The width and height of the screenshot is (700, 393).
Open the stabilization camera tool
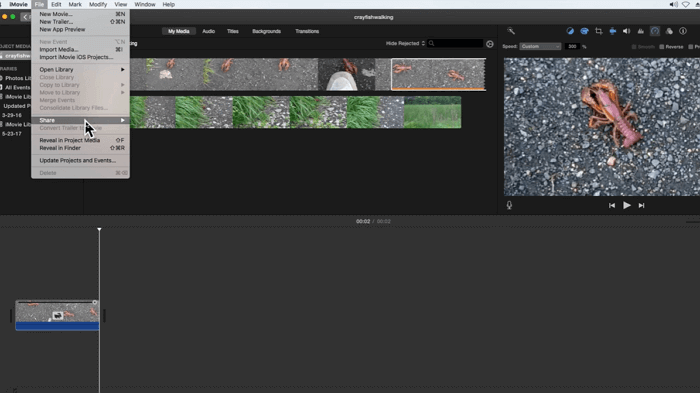click(612, 31)
